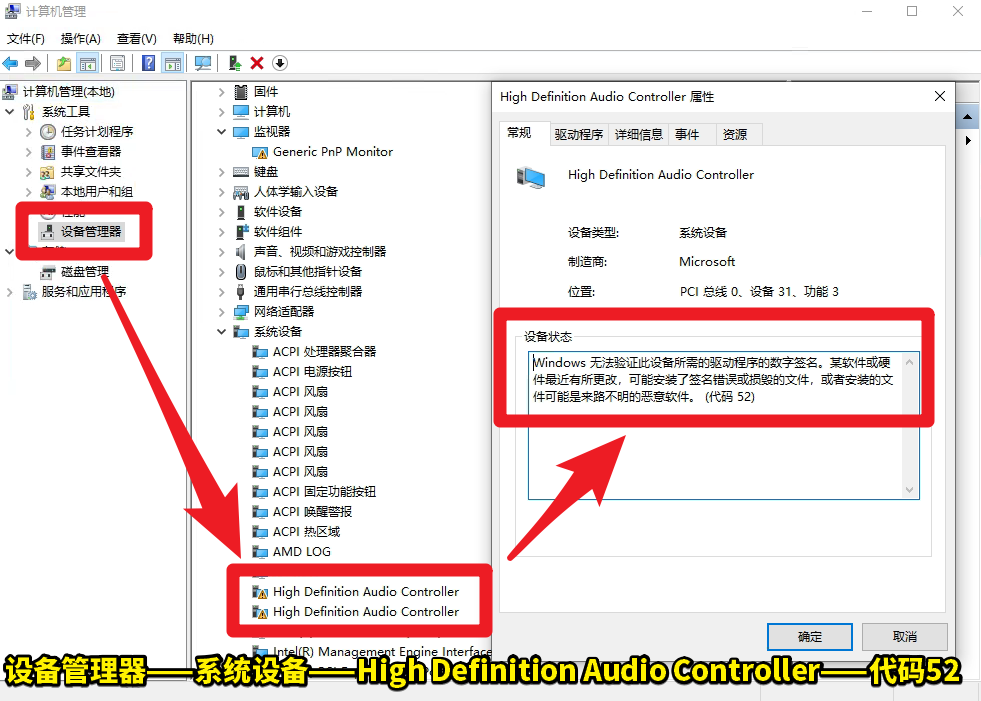Select 设备管理器 in the left tree
The height and width of the screenshot is (701, 981).
click(x=91, y=232)
